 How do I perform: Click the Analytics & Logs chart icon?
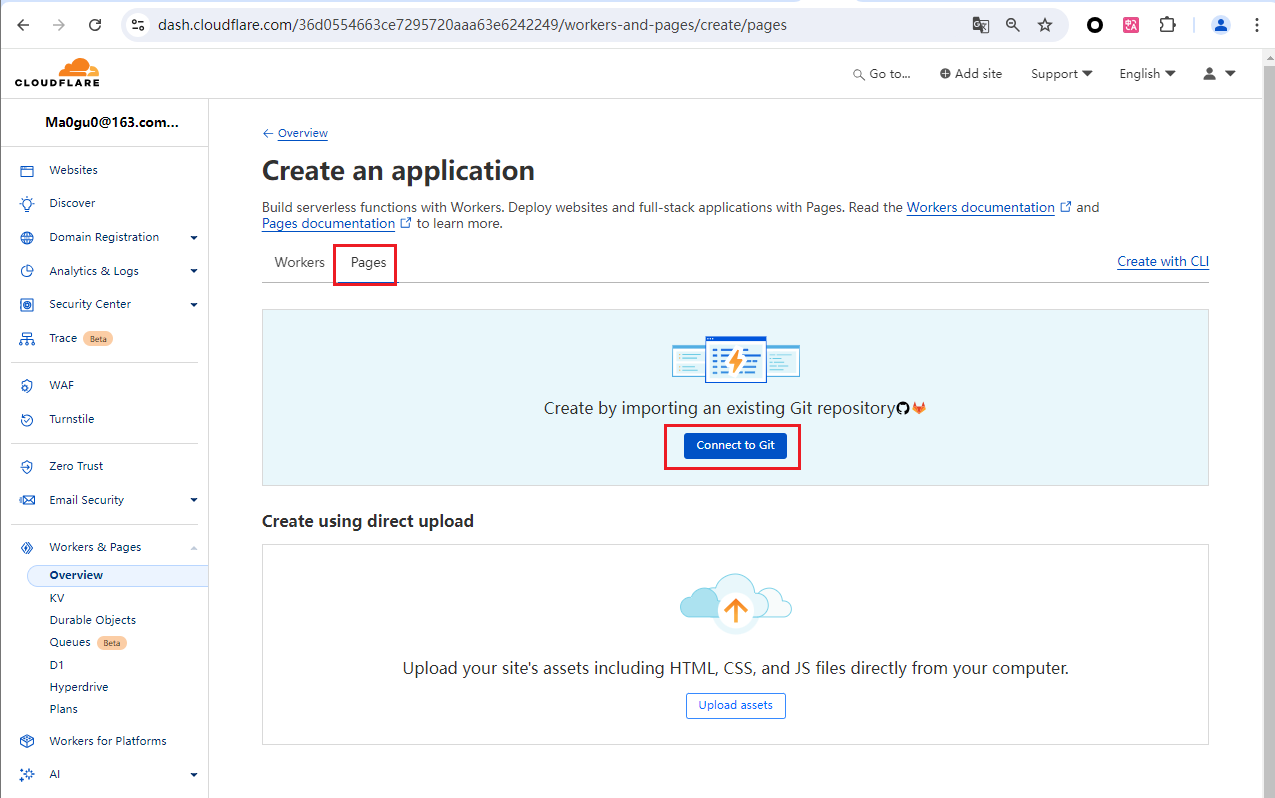pos(27,272)
